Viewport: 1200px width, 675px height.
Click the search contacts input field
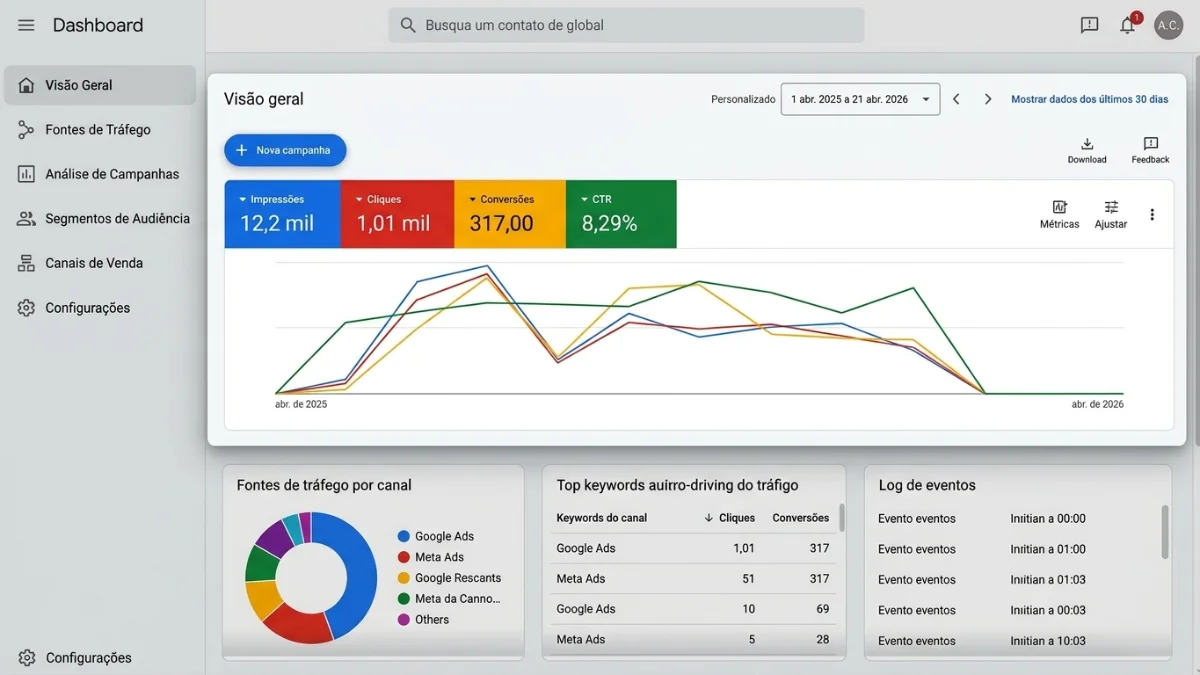tap(626, 25)
